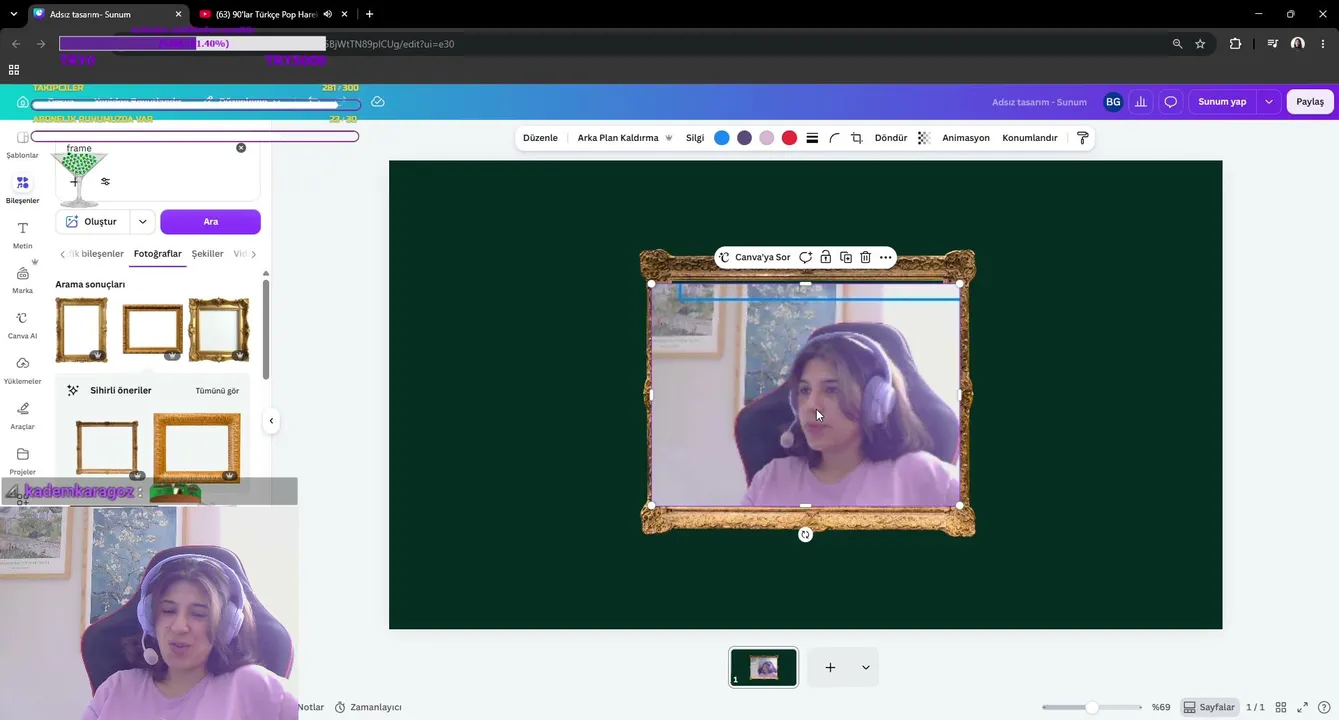Open the Marka brand panel
The image size is (1339, 720).
[x=22, y=279]
